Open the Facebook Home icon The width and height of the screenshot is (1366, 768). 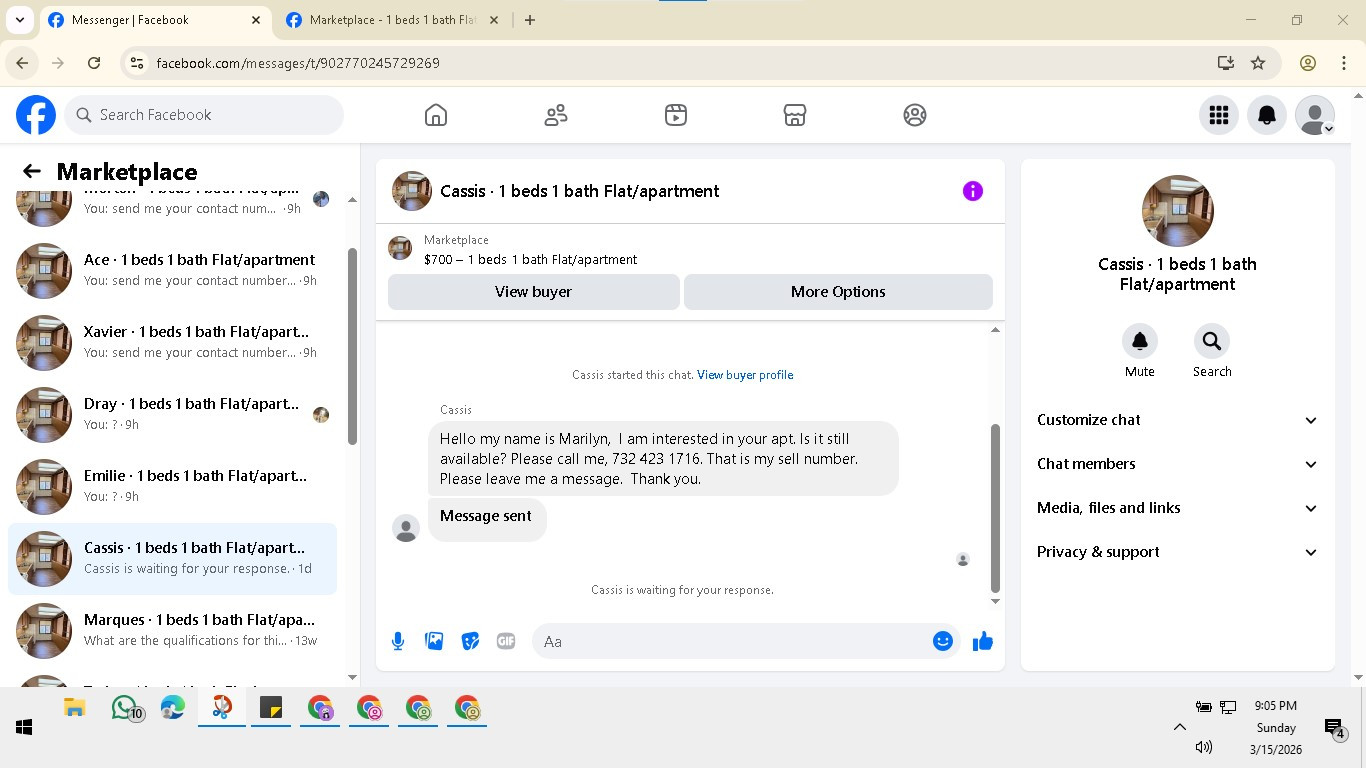click(x=436, y=115)
